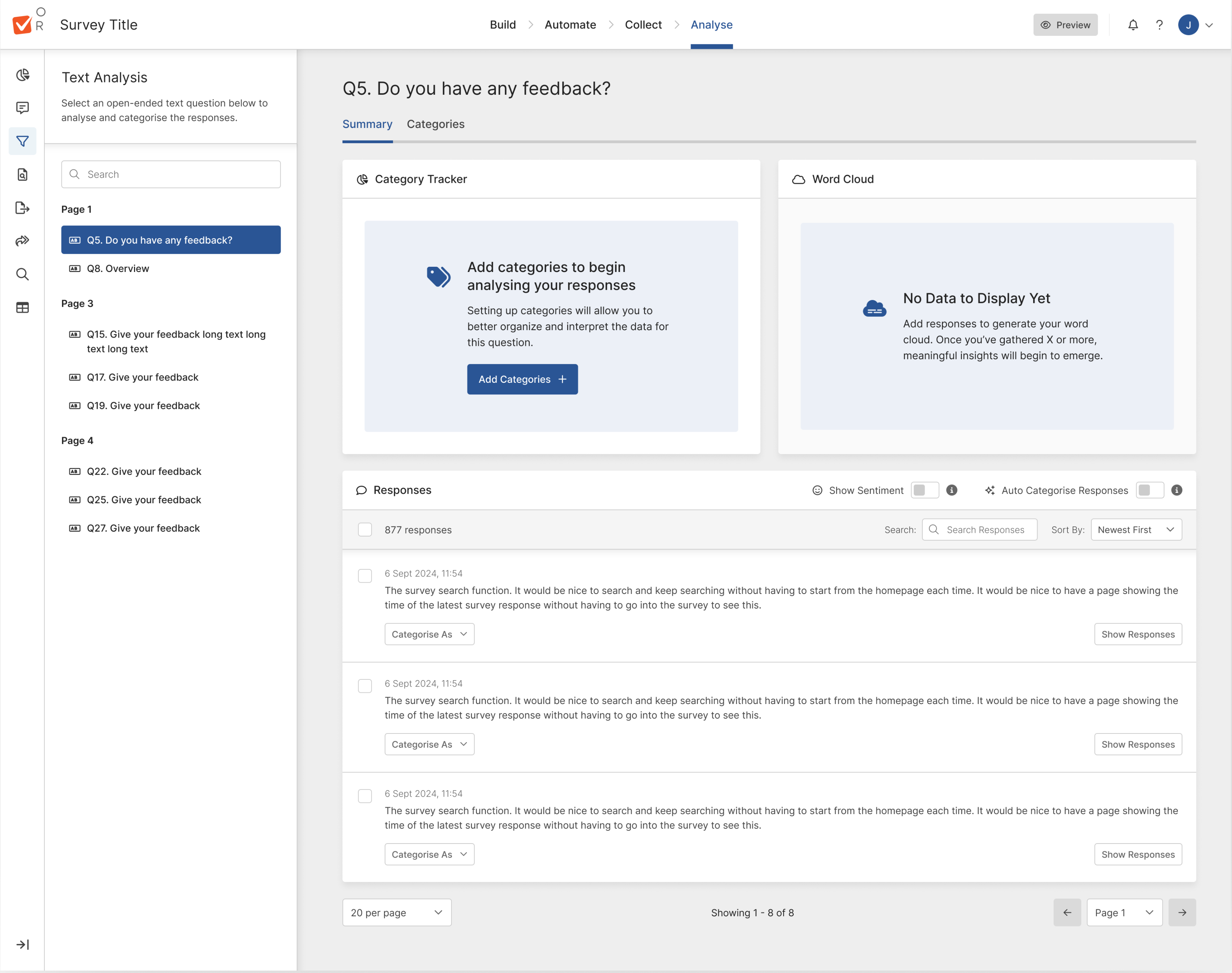Click the Responses speech bubble icon

[x=361, y=491]
